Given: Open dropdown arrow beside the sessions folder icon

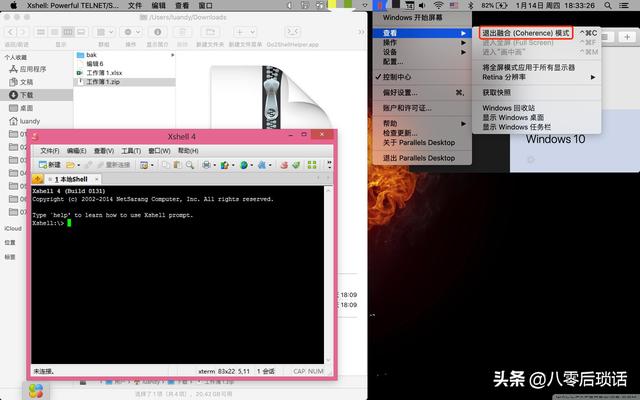Looking at the screenshot, I should 78,165.
